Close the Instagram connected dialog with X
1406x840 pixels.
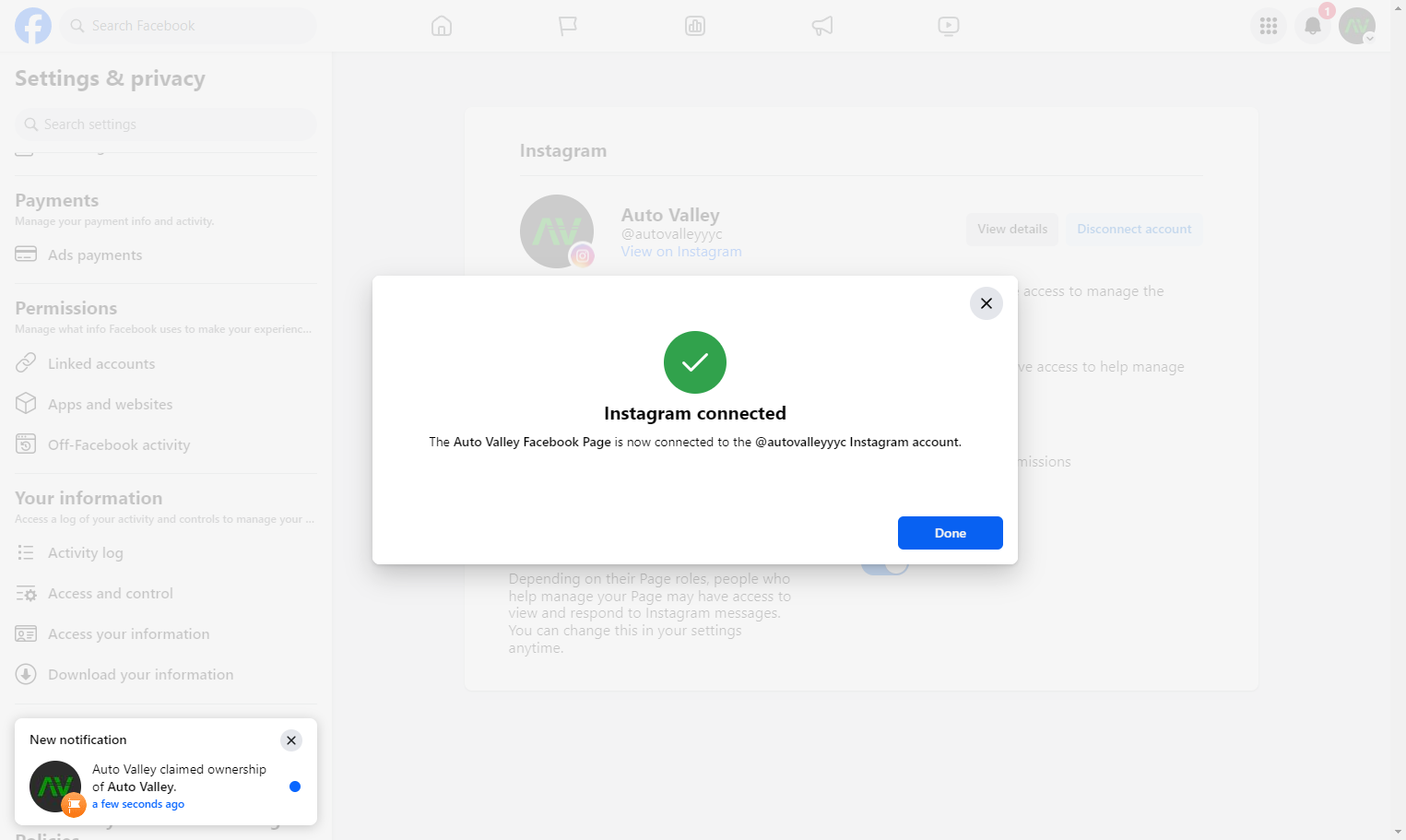pos(987,303)
